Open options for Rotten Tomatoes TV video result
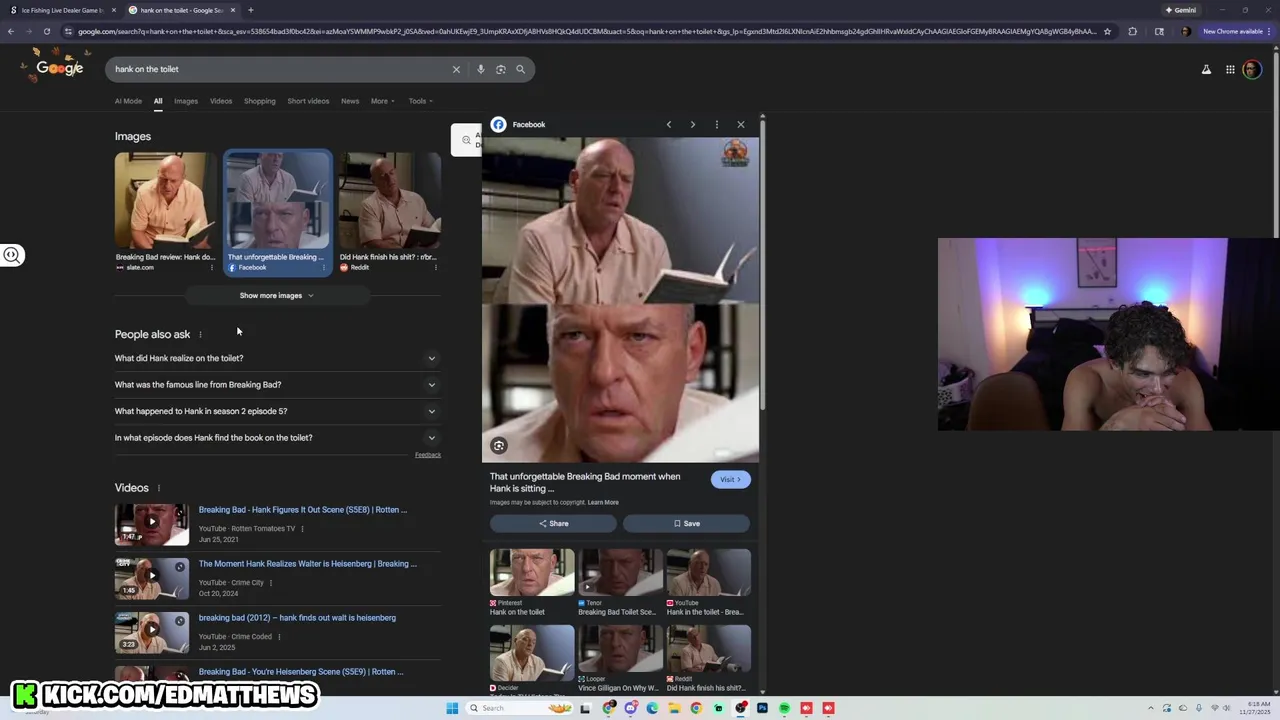The width and height of the screenshot is (1280, 720). [302, 529]
